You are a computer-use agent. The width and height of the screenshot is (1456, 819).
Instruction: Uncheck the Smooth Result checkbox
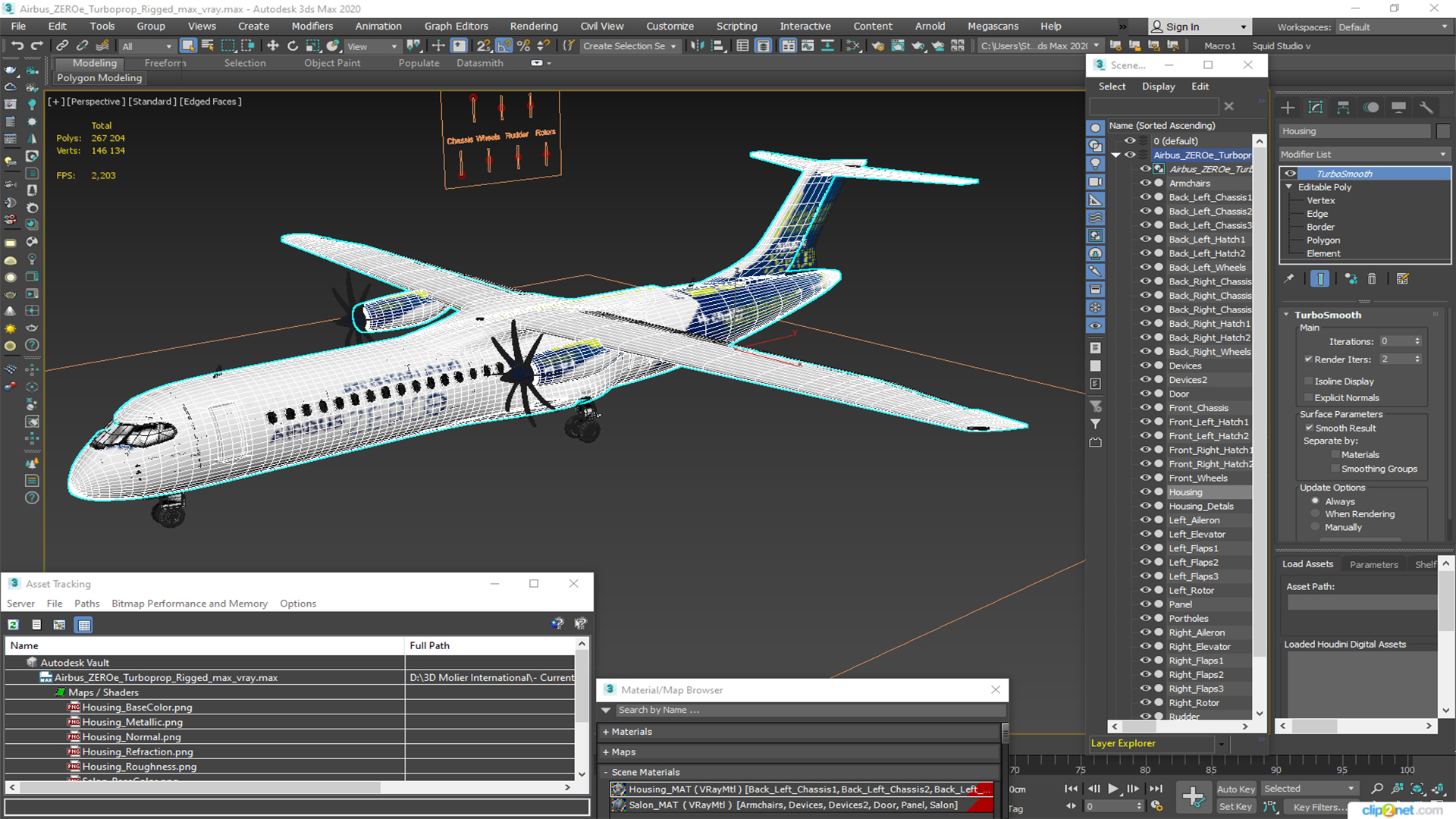1309,428
